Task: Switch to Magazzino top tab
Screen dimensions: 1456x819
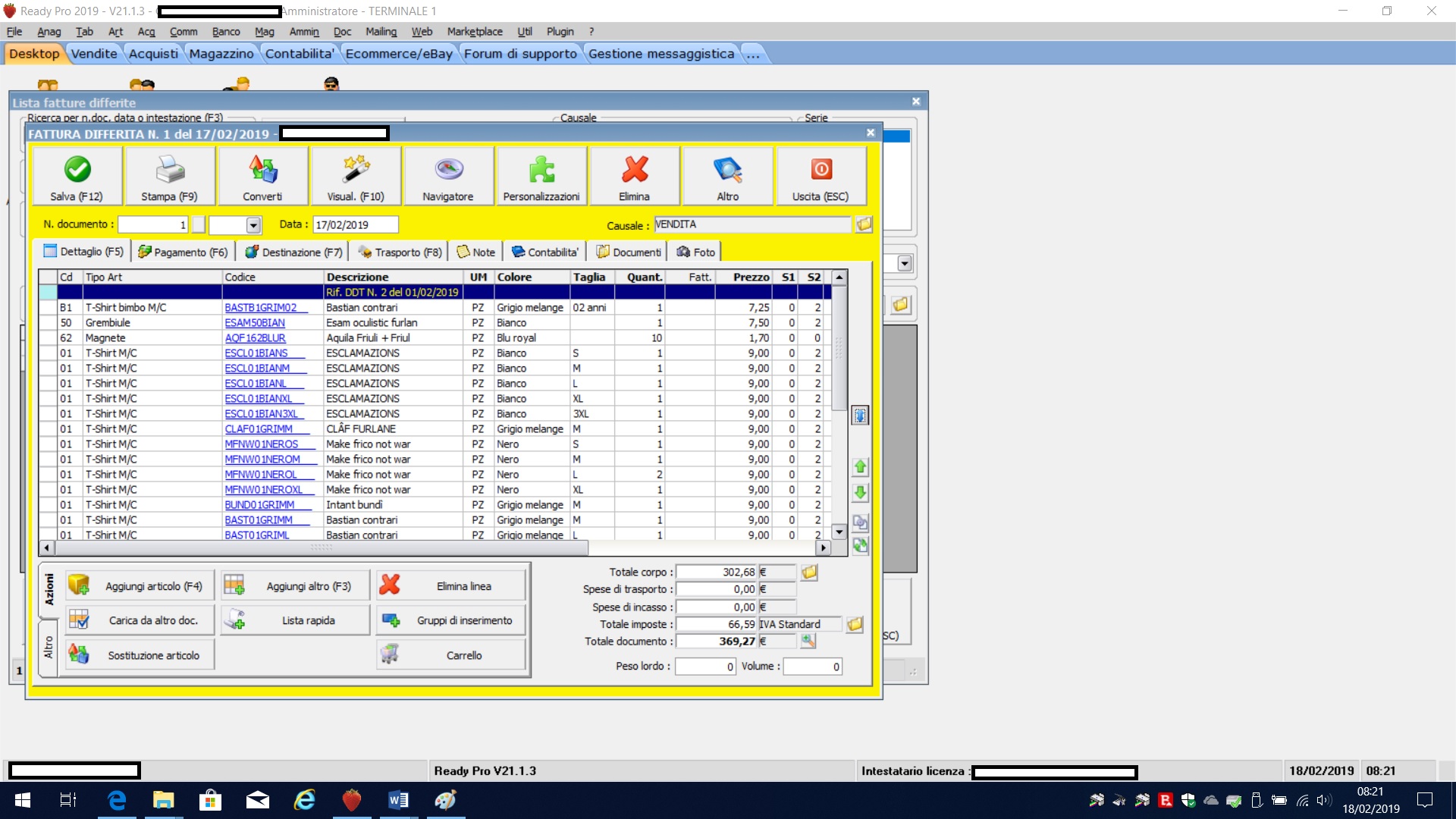Action: (221, 54)
